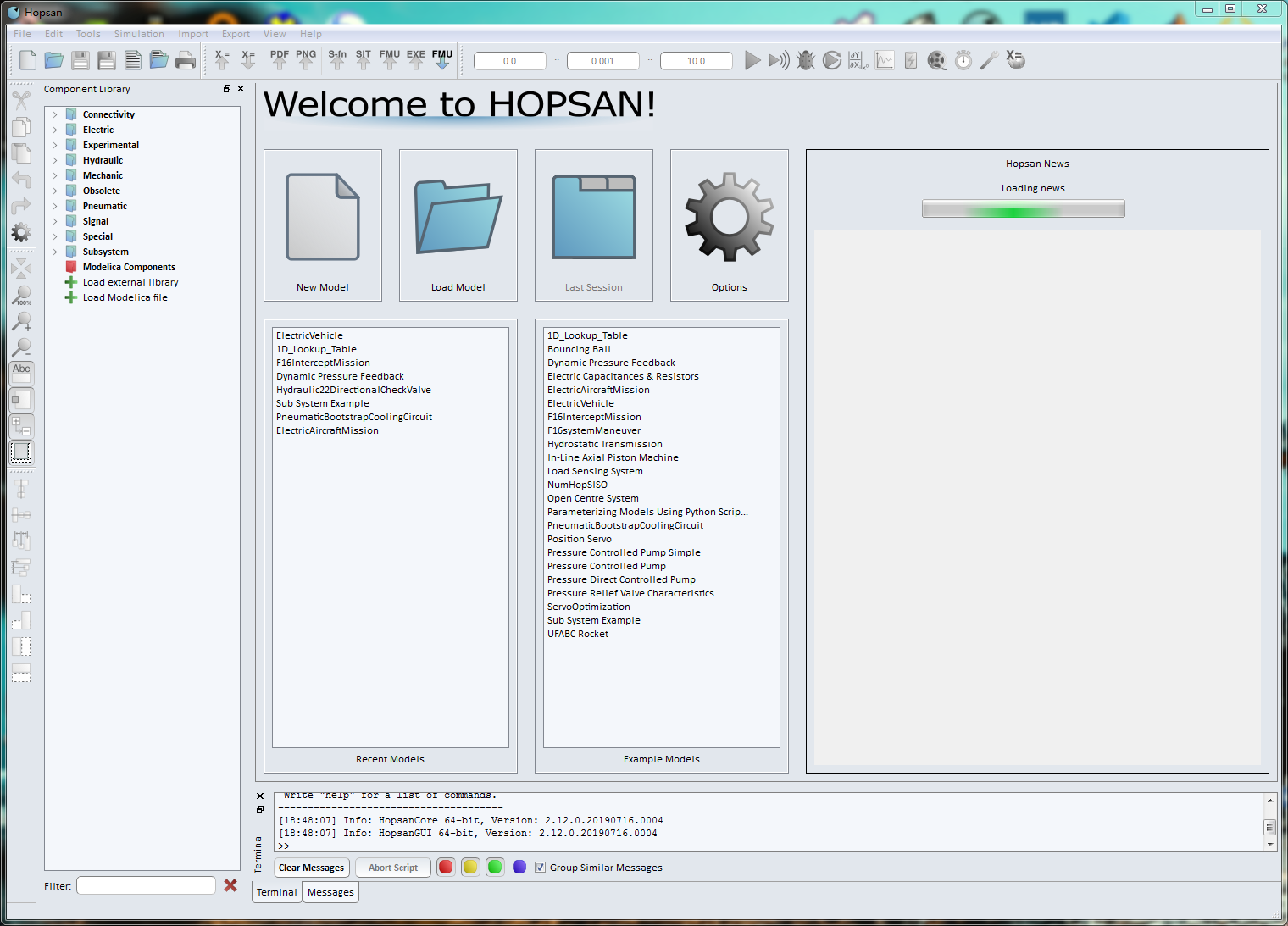Open the Load Model example
Screen dimensions: 1288x926
[458, 225]
